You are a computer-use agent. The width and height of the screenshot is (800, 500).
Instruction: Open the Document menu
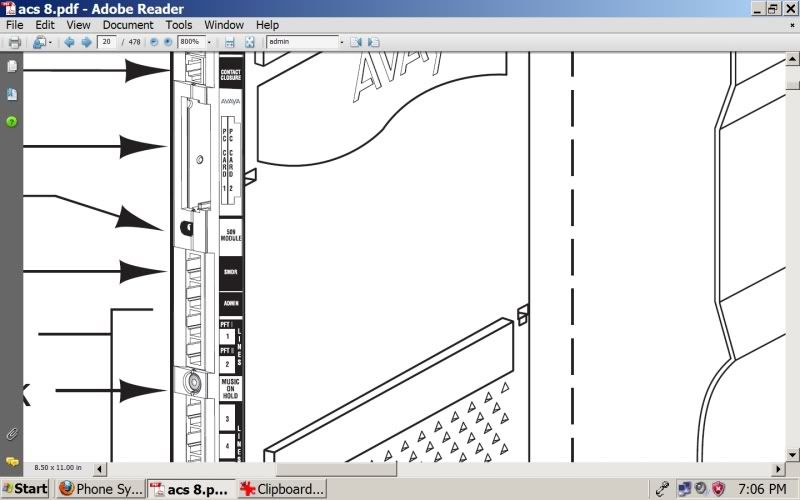(128, 25)
